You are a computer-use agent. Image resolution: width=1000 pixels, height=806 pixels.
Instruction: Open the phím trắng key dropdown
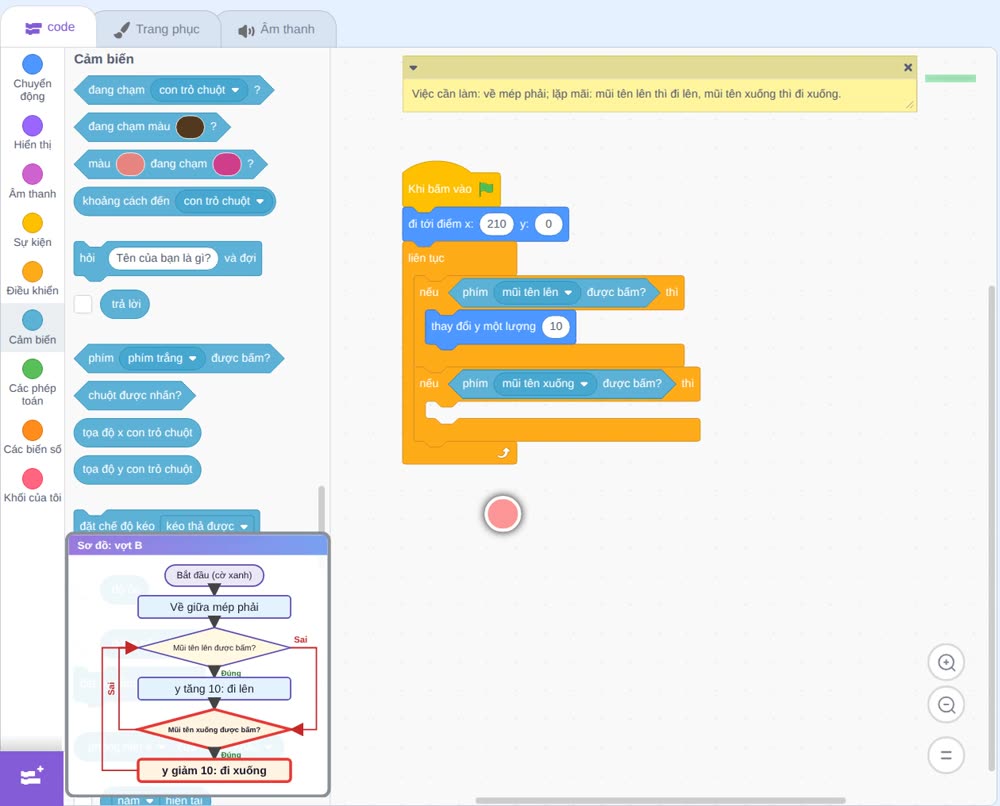[162, 358]
